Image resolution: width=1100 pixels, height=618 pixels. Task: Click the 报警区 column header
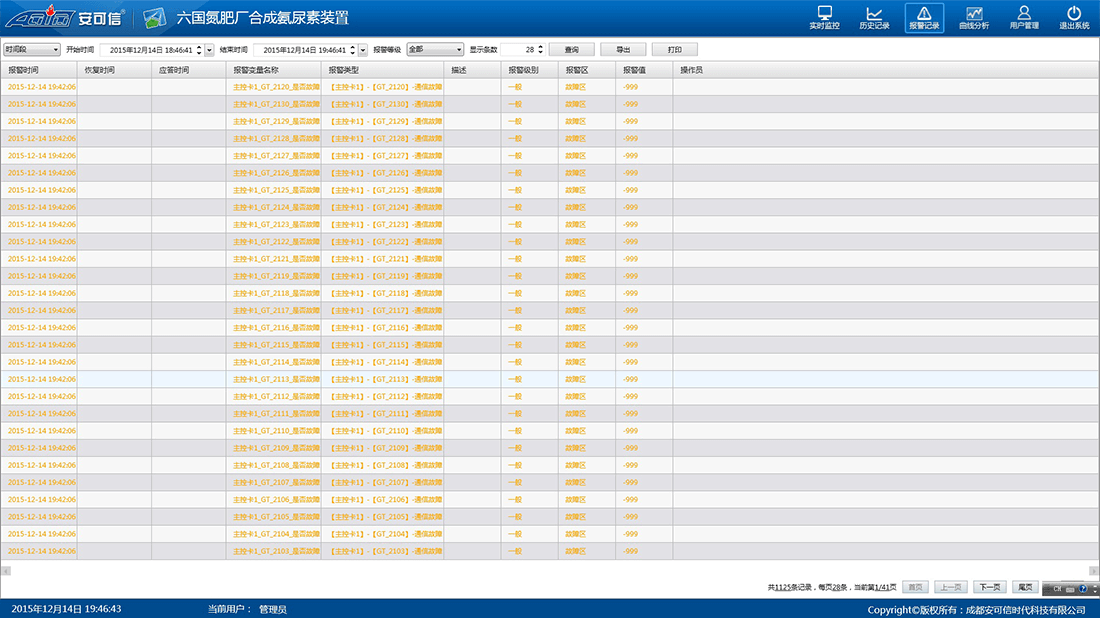586,70
